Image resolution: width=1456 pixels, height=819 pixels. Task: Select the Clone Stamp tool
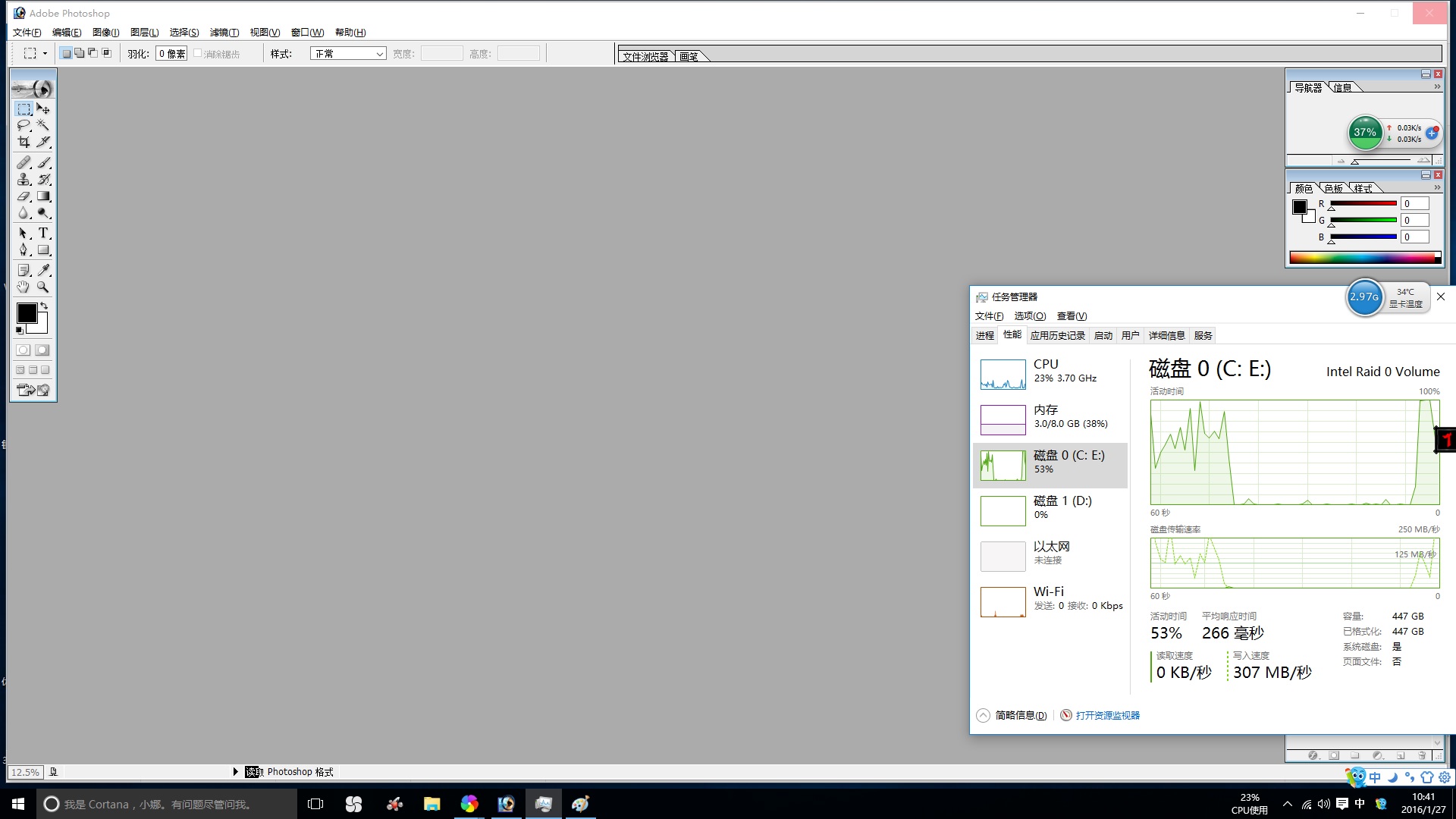24,179
